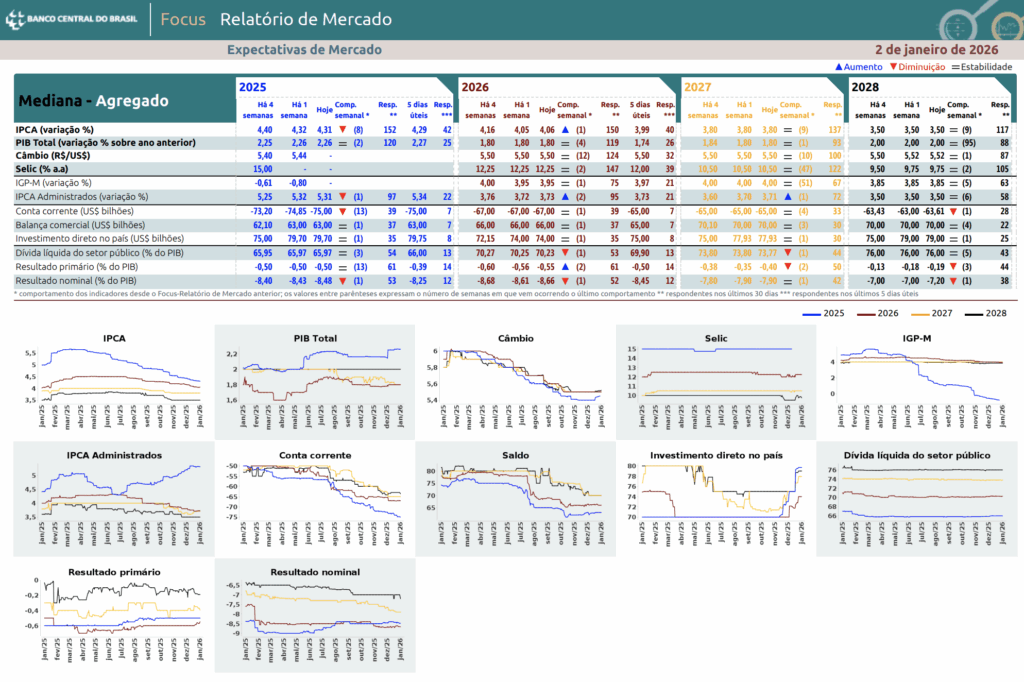1024x682 pixels.
Task: Click the 2 de janeiro de 2026 date
Action: pos(935,49)
